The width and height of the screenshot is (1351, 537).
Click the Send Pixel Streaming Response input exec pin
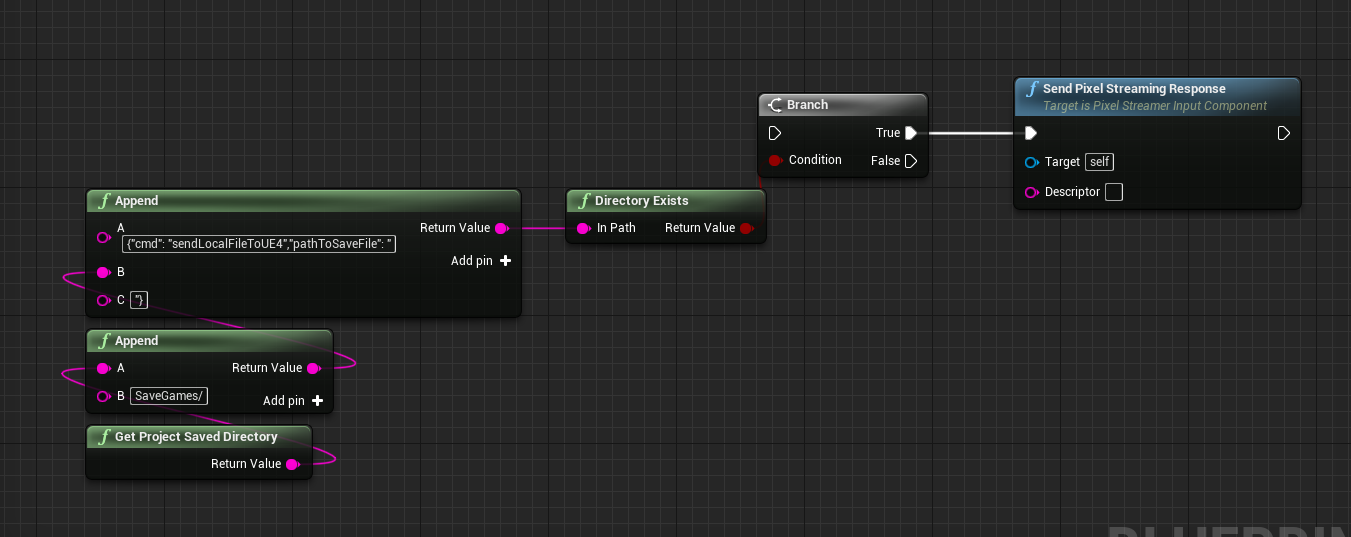[x=1031, y=133]
